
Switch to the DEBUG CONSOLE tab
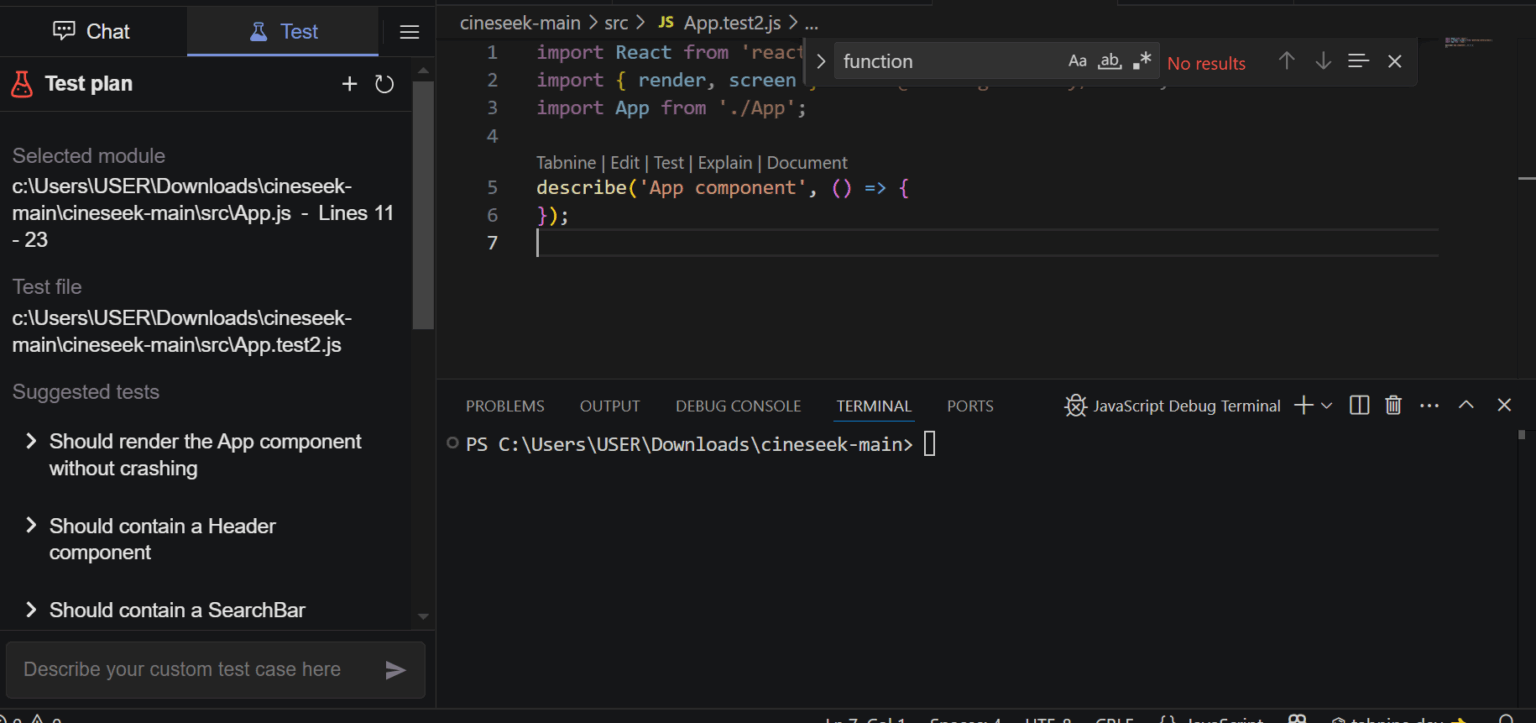pyautogui.click(x=738, y=405)
